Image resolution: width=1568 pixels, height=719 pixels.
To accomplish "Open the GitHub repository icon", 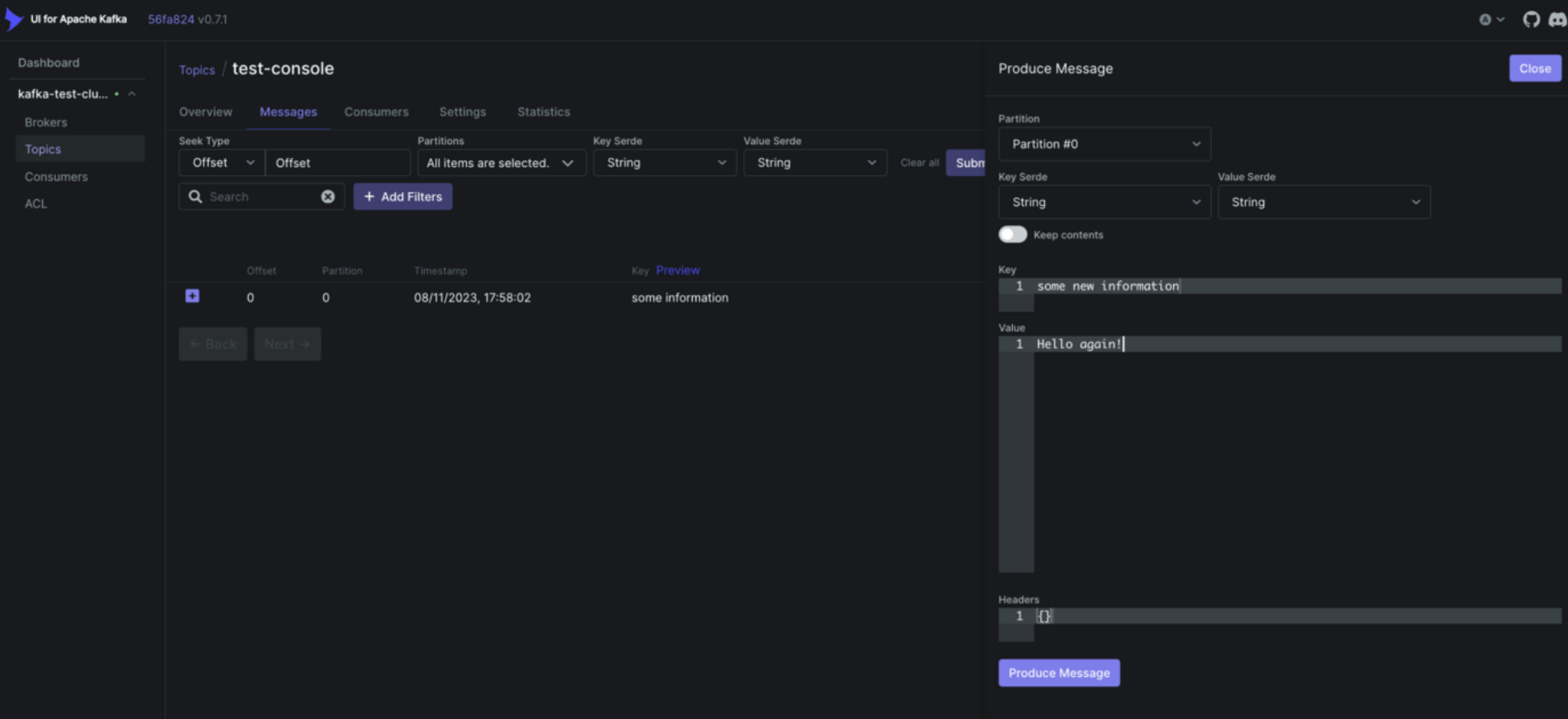I will [1531, 18].
